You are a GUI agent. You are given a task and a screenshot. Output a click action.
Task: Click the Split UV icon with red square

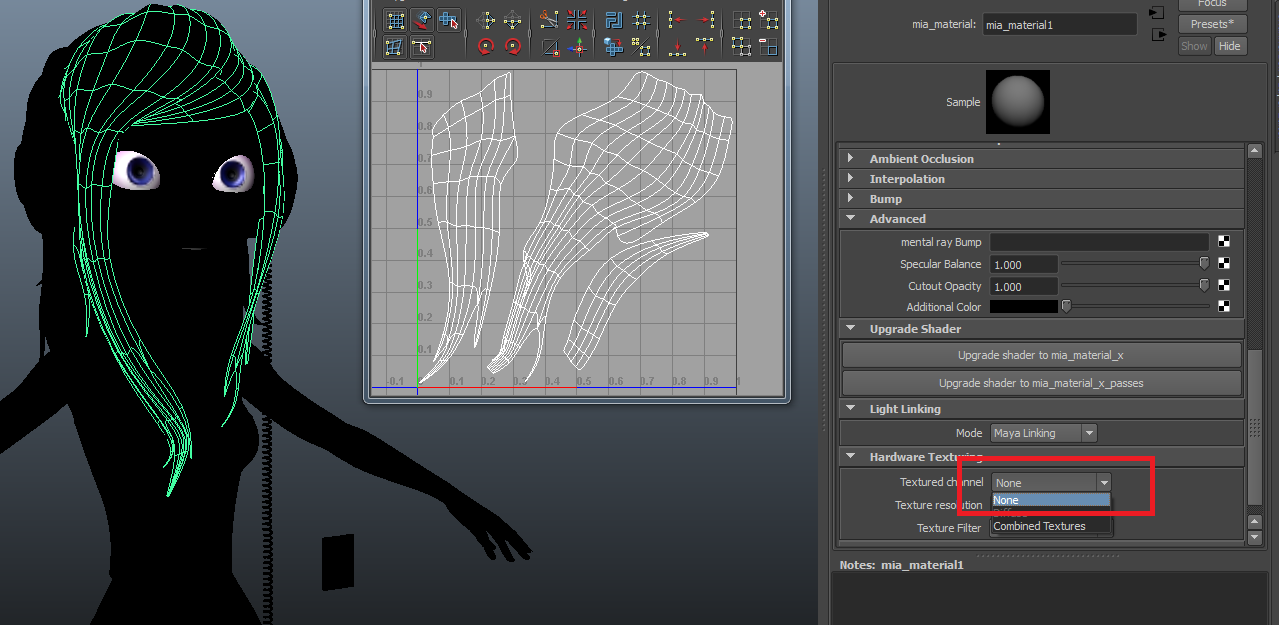[549, 46]
